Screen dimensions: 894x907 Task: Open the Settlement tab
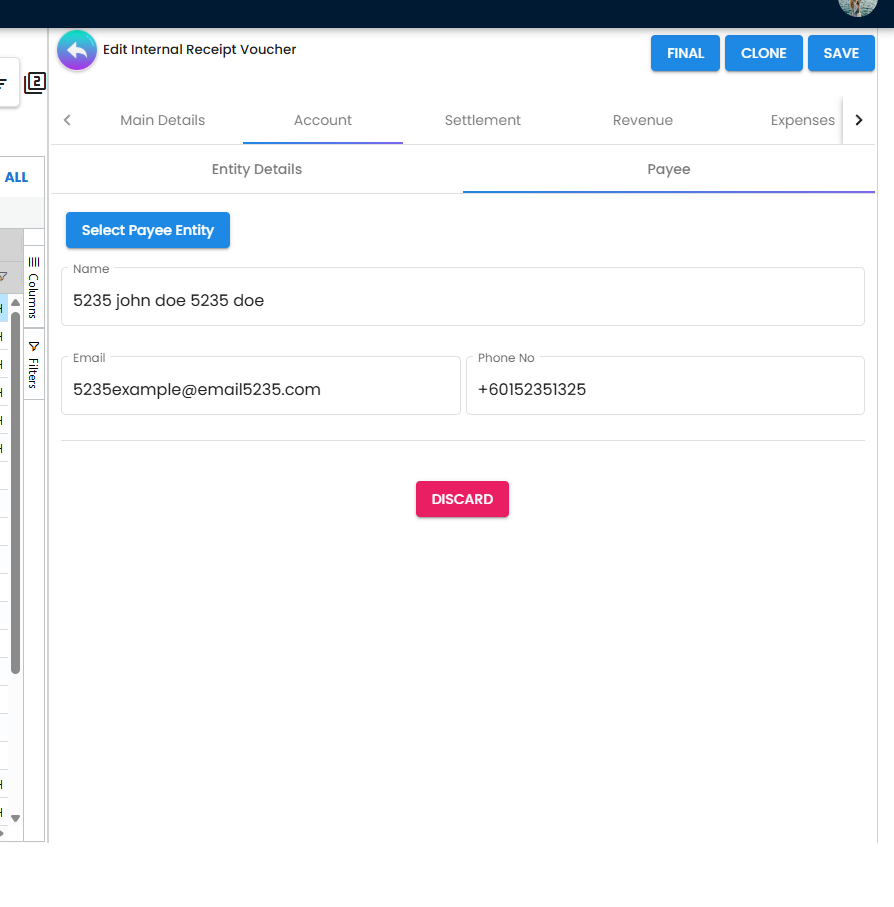point(482,120)
